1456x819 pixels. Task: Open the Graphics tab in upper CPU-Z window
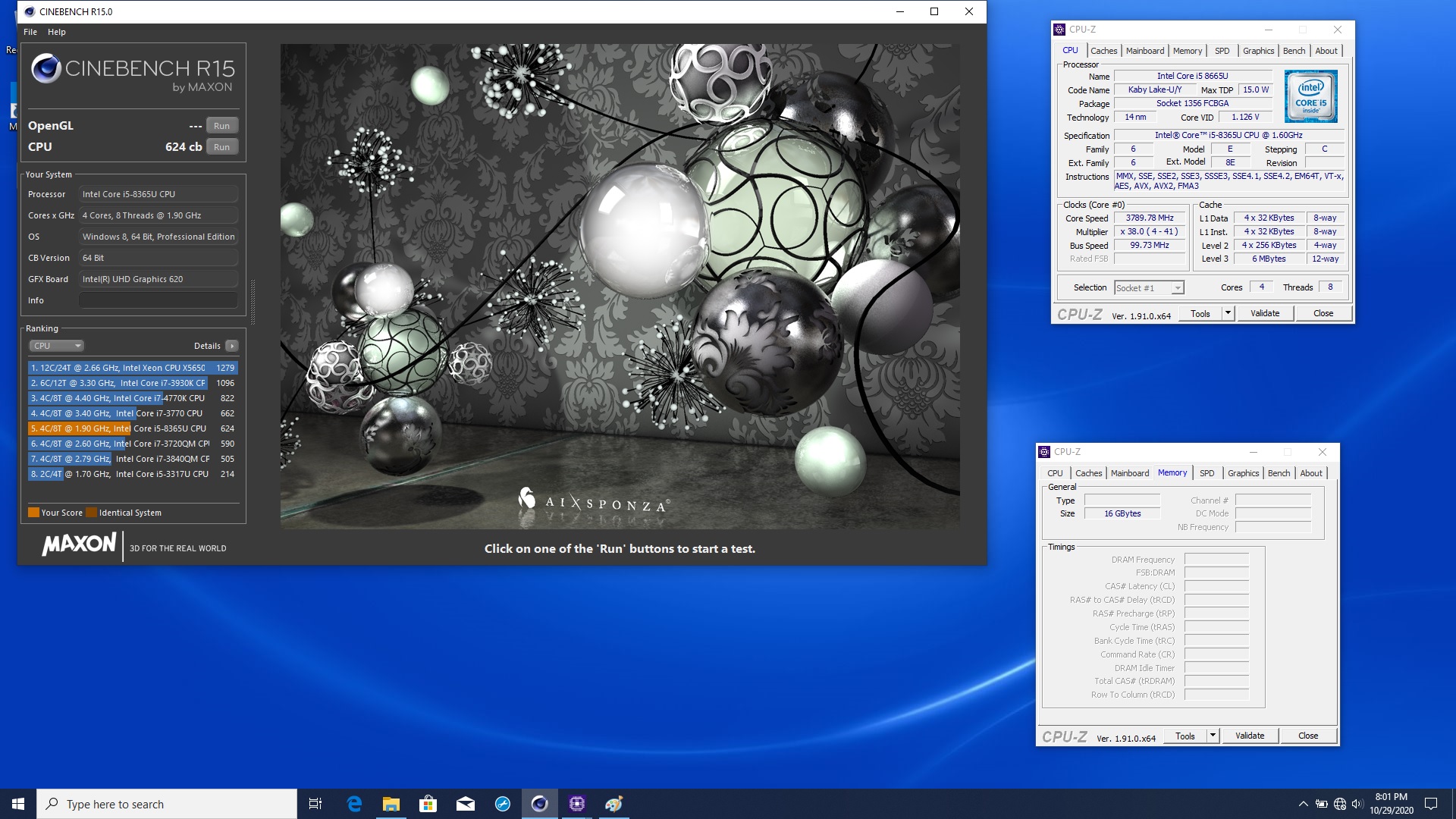1258,51
